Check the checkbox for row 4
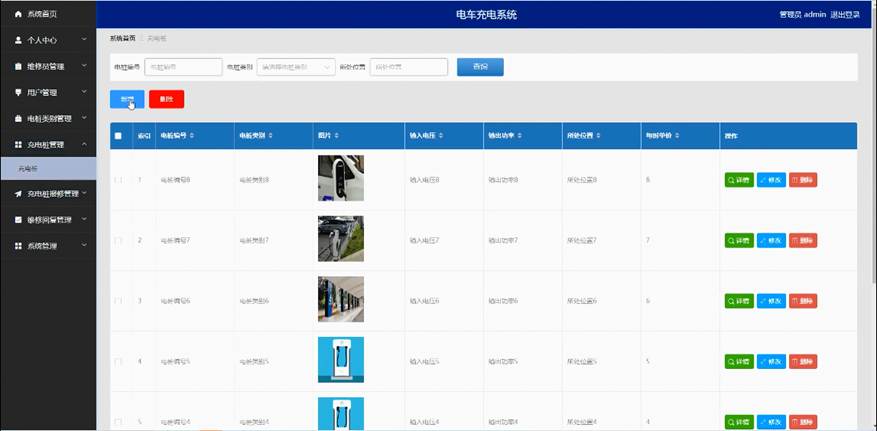The image size is (877, 431). [x=118, y=362]
